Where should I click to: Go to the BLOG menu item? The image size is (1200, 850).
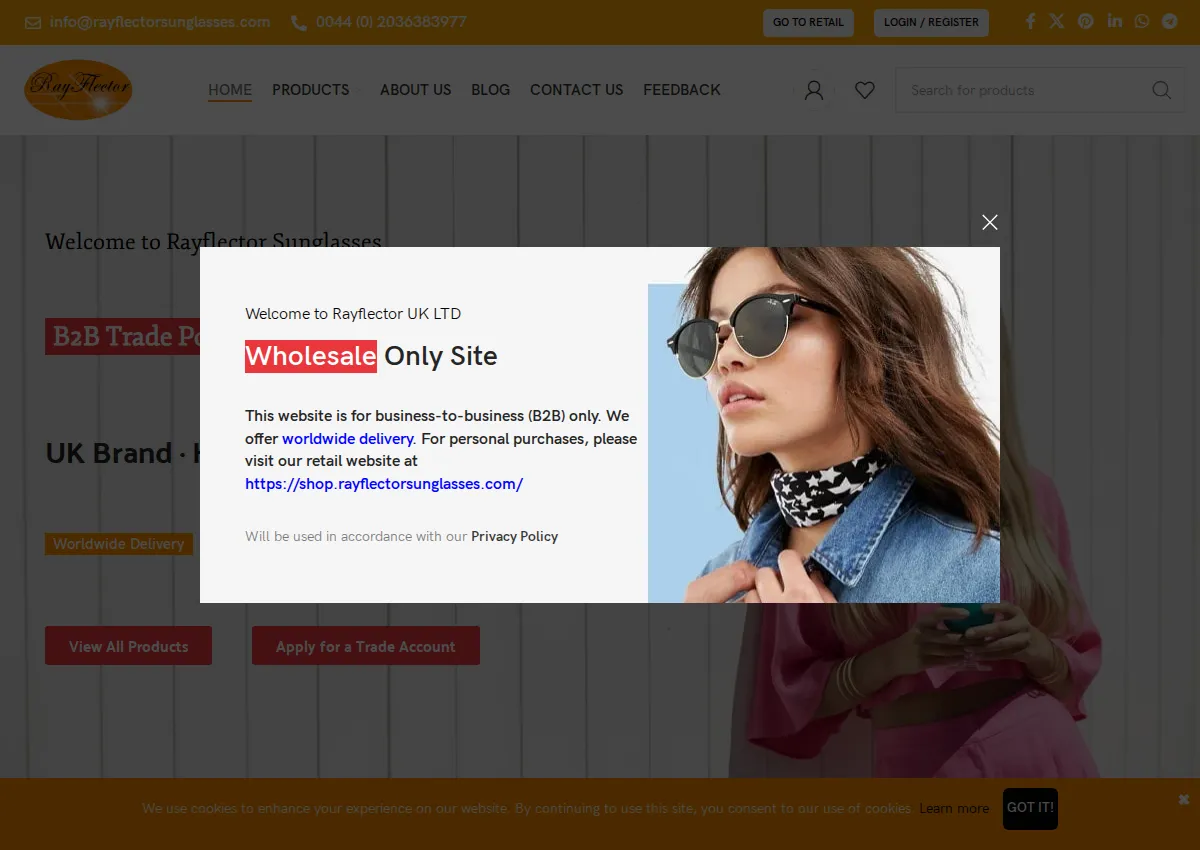(x=491, y=90)
